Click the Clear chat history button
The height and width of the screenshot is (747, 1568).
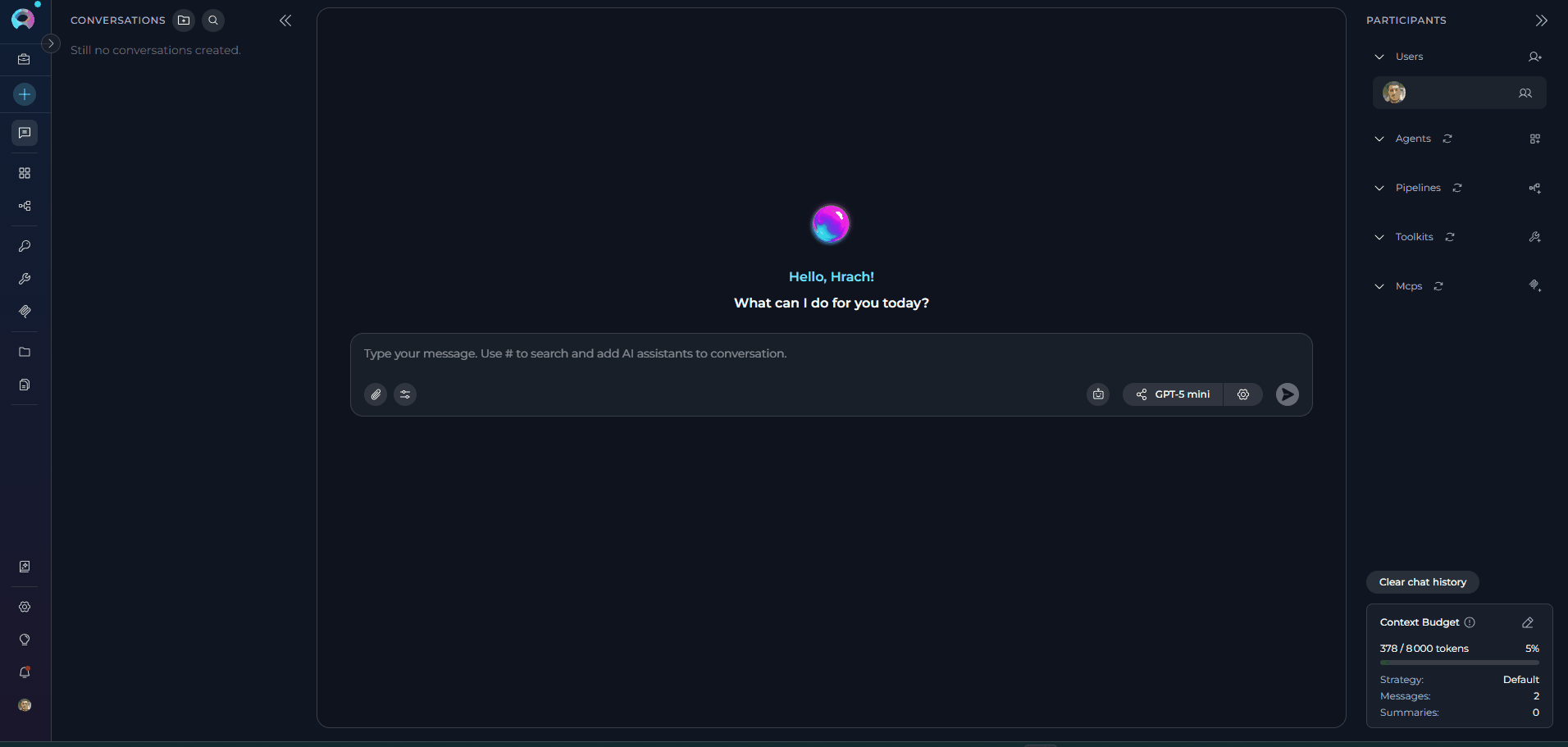1422,582
